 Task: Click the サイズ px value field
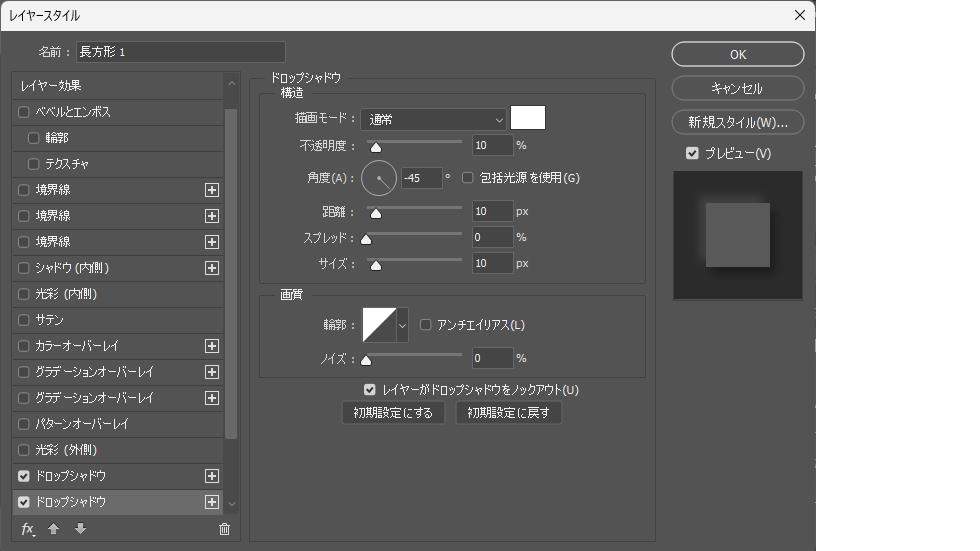coord(492,264)
